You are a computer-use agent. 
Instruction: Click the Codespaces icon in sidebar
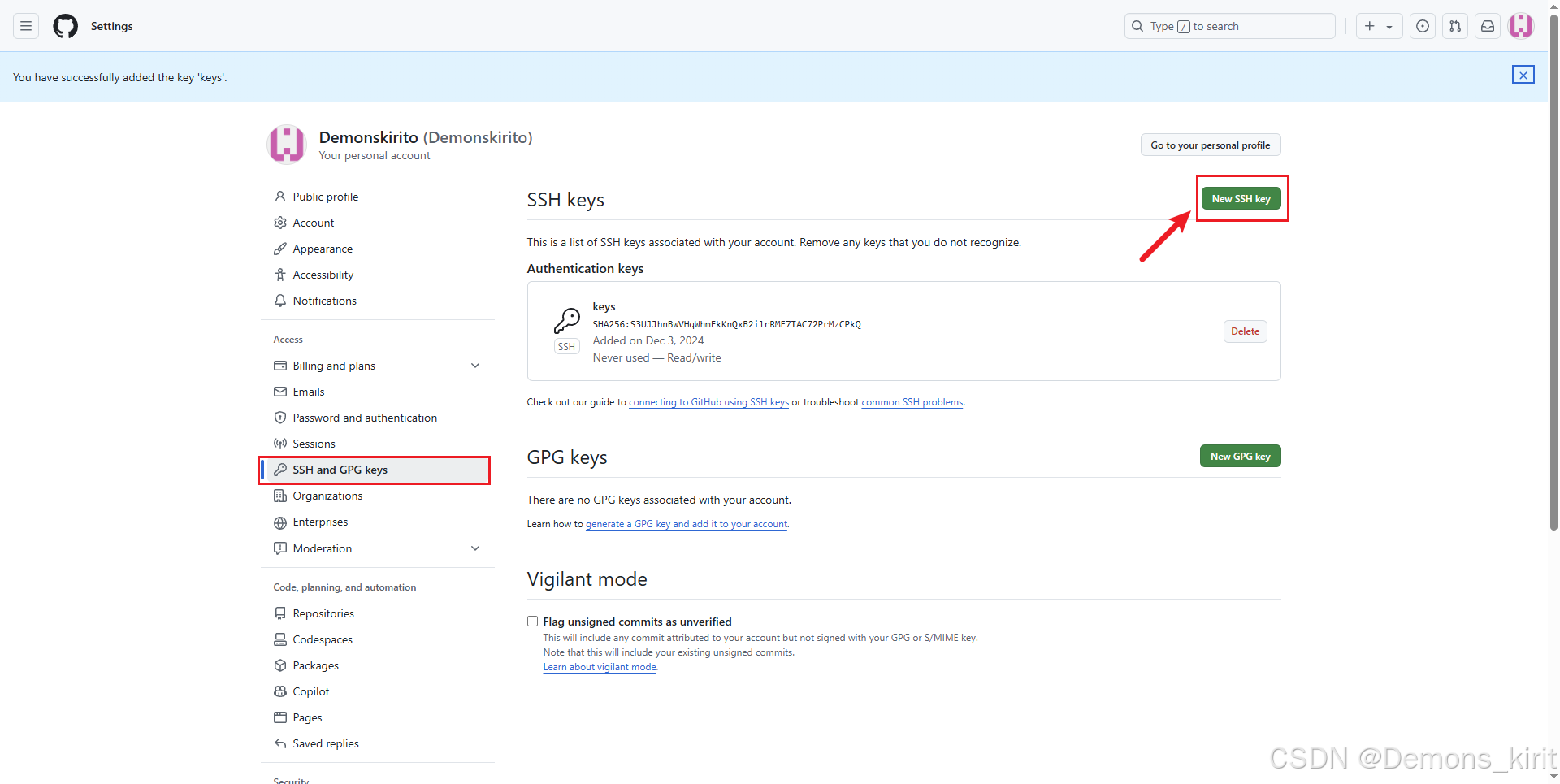[280, 639]
